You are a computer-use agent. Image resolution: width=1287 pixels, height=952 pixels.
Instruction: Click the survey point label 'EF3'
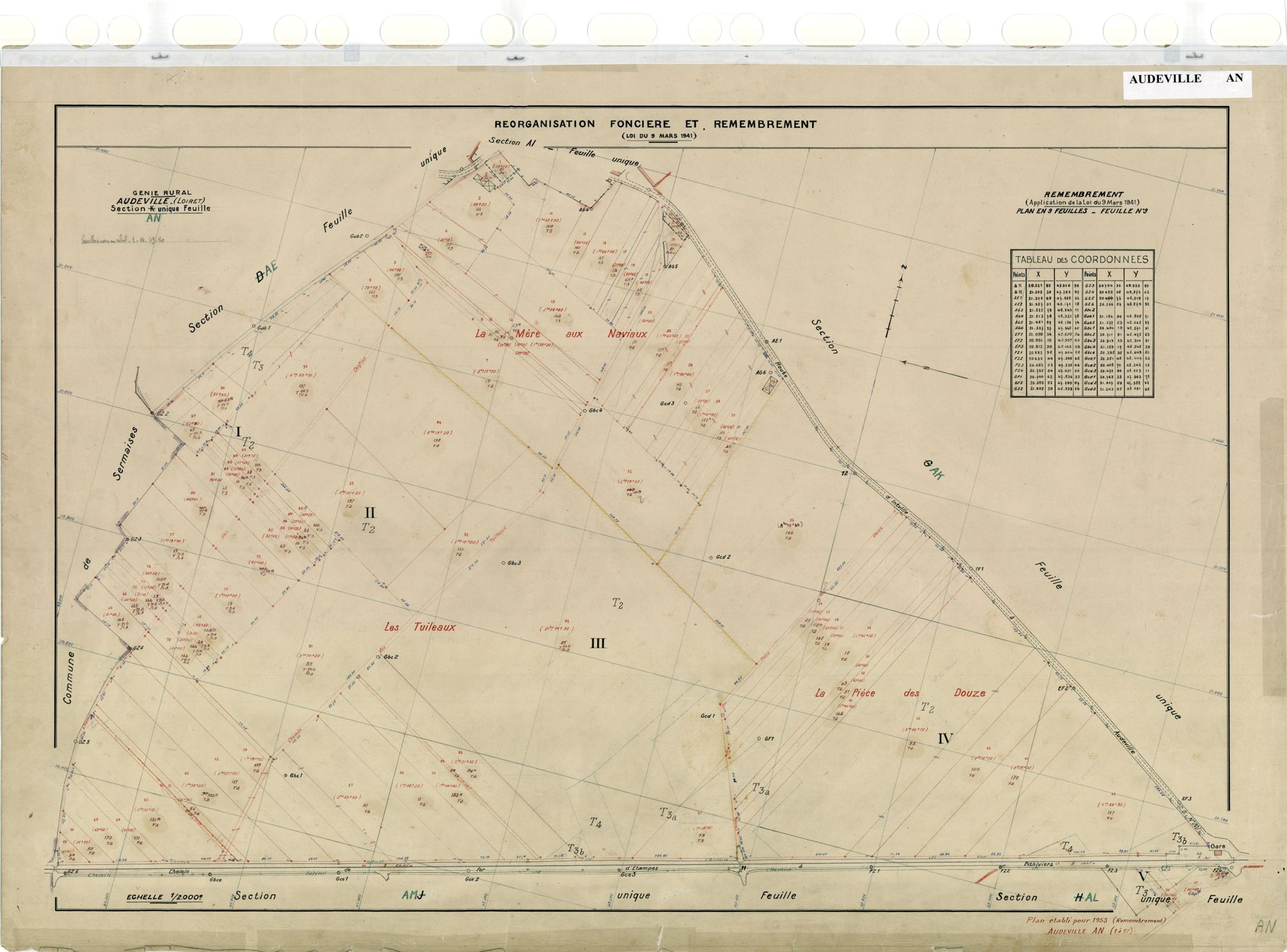[x=1187, y=798]
